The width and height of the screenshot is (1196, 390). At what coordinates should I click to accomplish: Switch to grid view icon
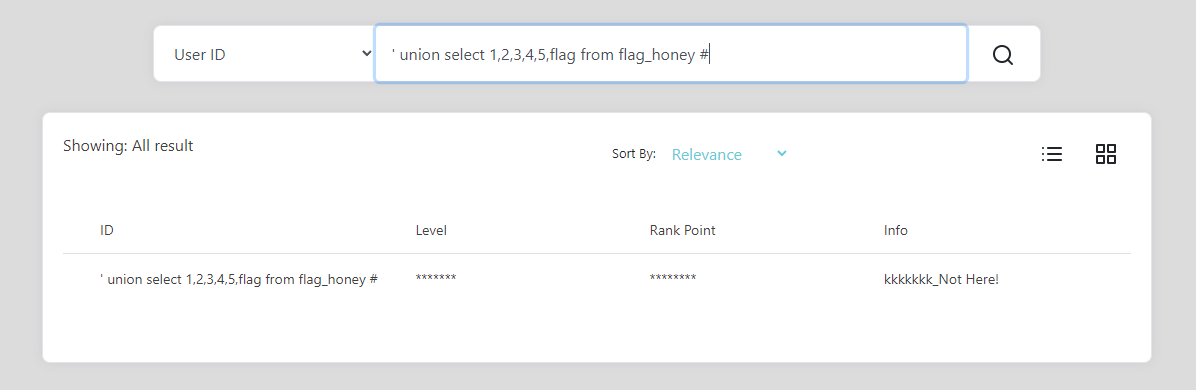[x=1105, y=154]
